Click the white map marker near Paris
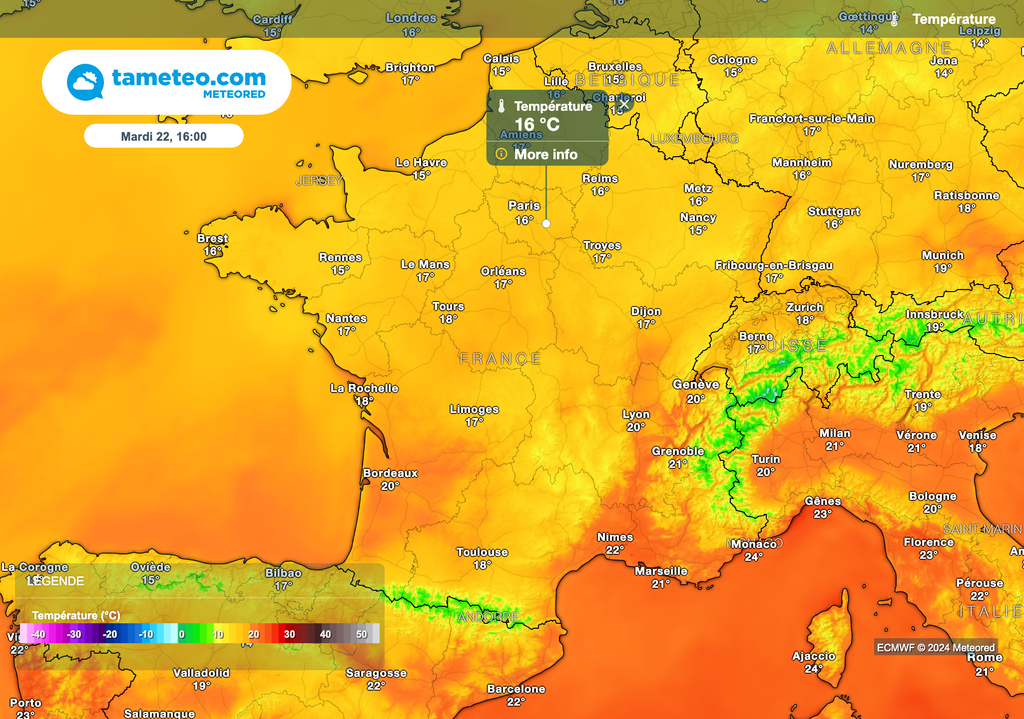The height and width of the screenshot is (719, 1024). tap(546, 223)
